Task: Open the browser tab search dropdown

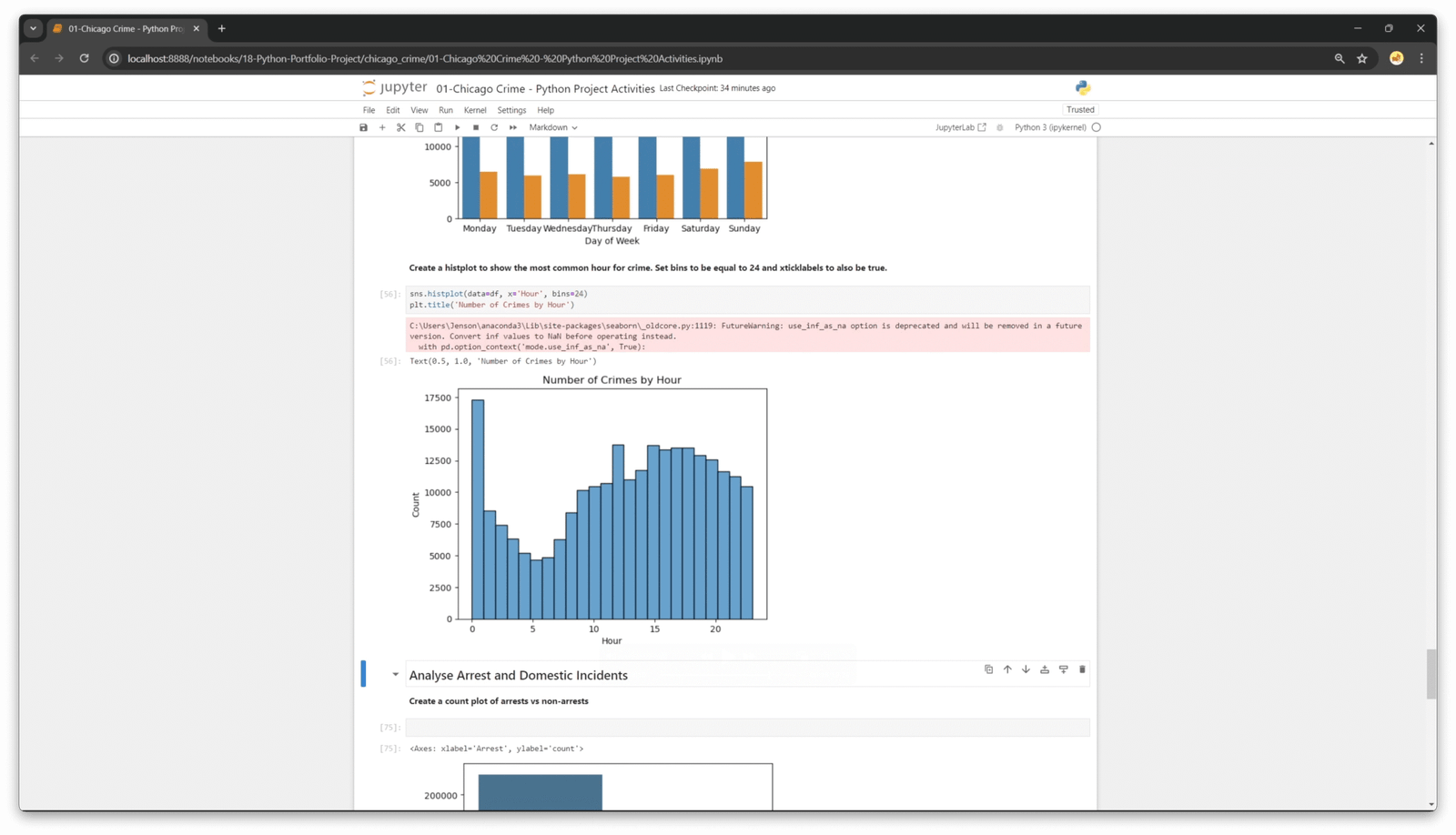Action: click(33, 28)
